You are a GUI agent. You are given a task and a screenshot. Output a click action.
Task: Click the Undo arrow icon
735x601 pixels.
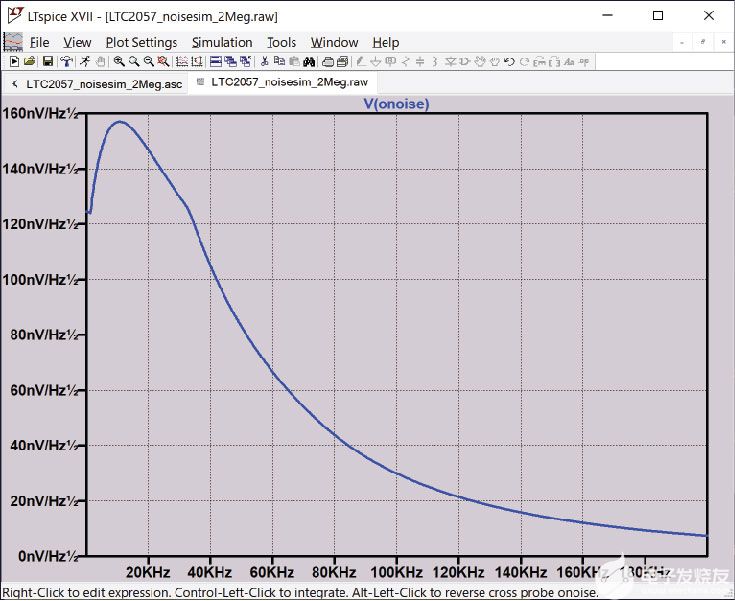pos(510,61)
